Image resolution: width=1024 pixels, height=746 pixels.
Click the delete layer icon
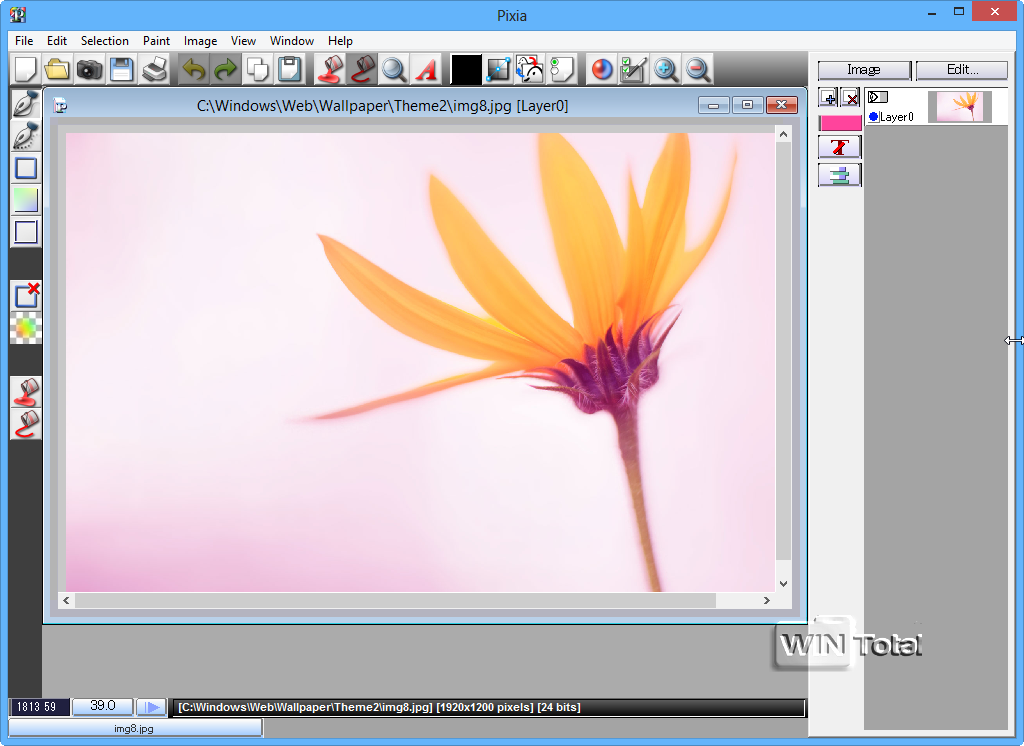tap(850, 97)
